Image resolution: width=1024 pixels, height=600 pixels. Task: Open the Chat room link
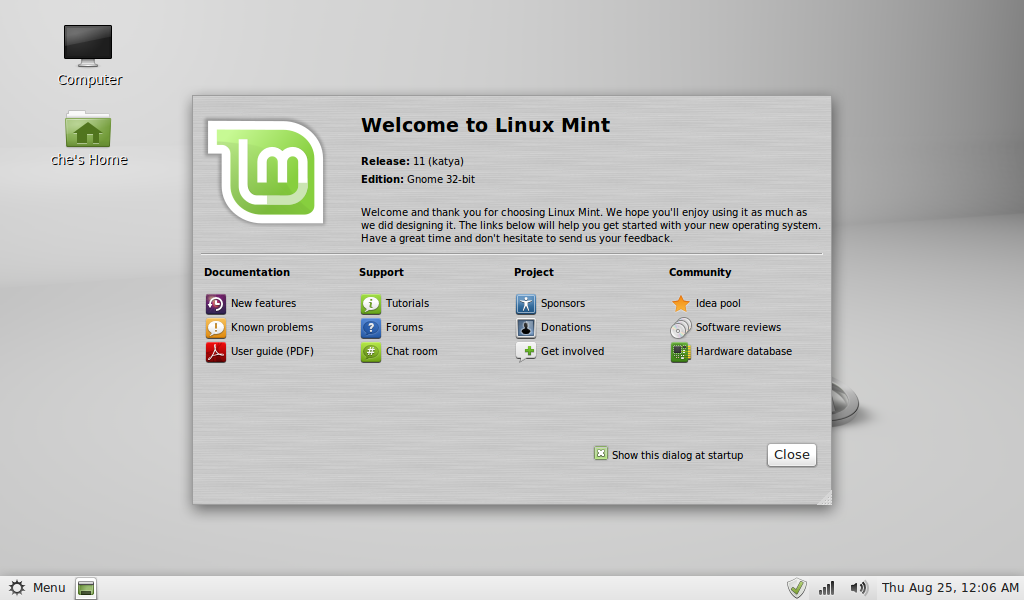411,351
